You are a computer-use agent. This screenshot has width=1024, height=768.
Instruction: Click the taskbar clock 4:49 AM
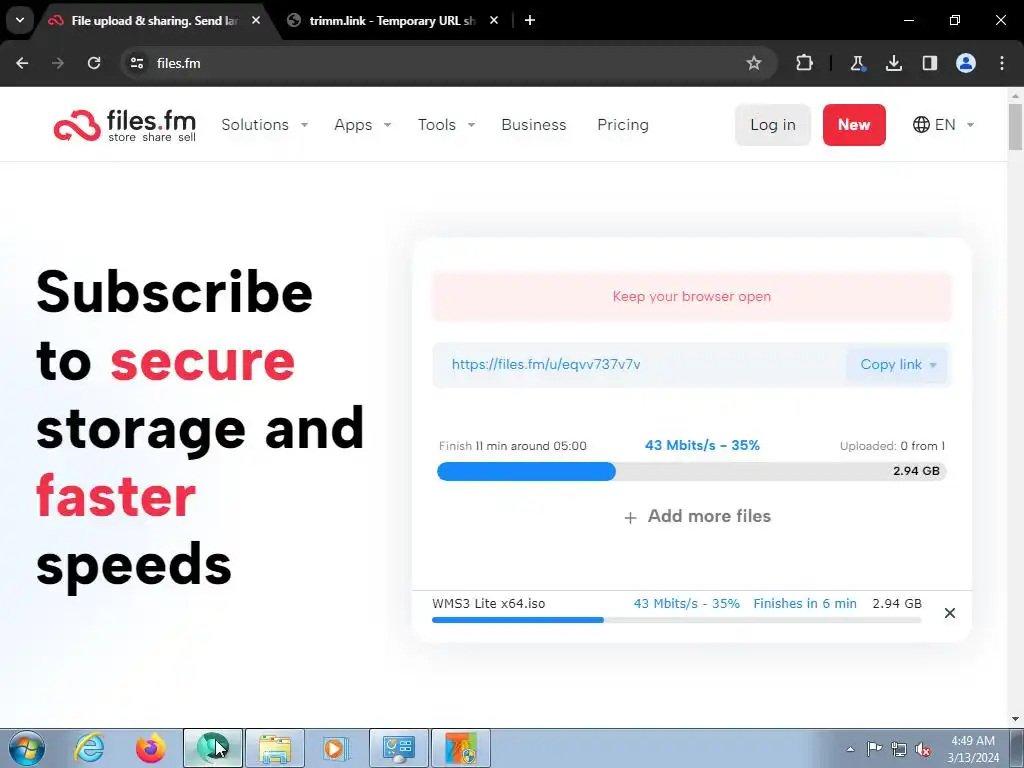tap(973, 741)
